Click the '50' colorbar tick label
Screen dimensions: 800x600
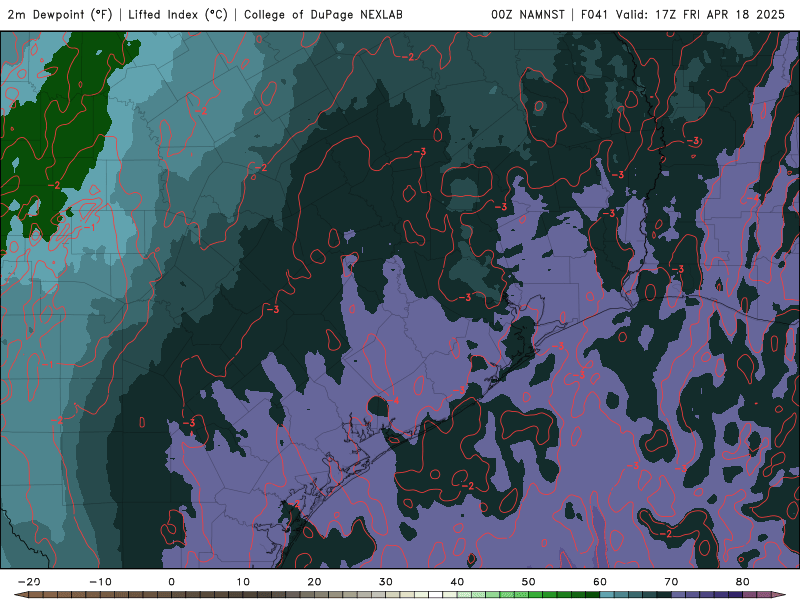pos(529,582)
